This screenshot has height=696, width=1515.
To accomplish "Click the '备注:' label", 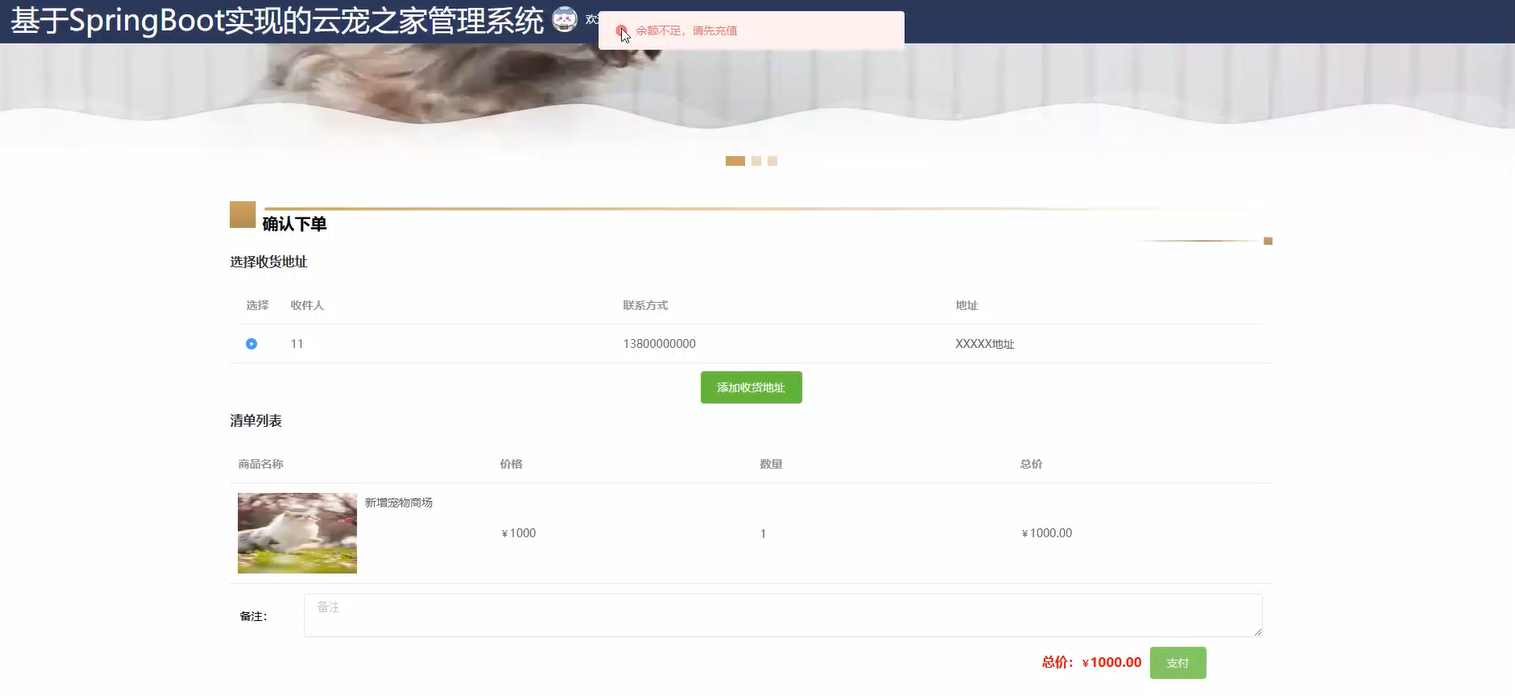I will click(x=253, y=616).
